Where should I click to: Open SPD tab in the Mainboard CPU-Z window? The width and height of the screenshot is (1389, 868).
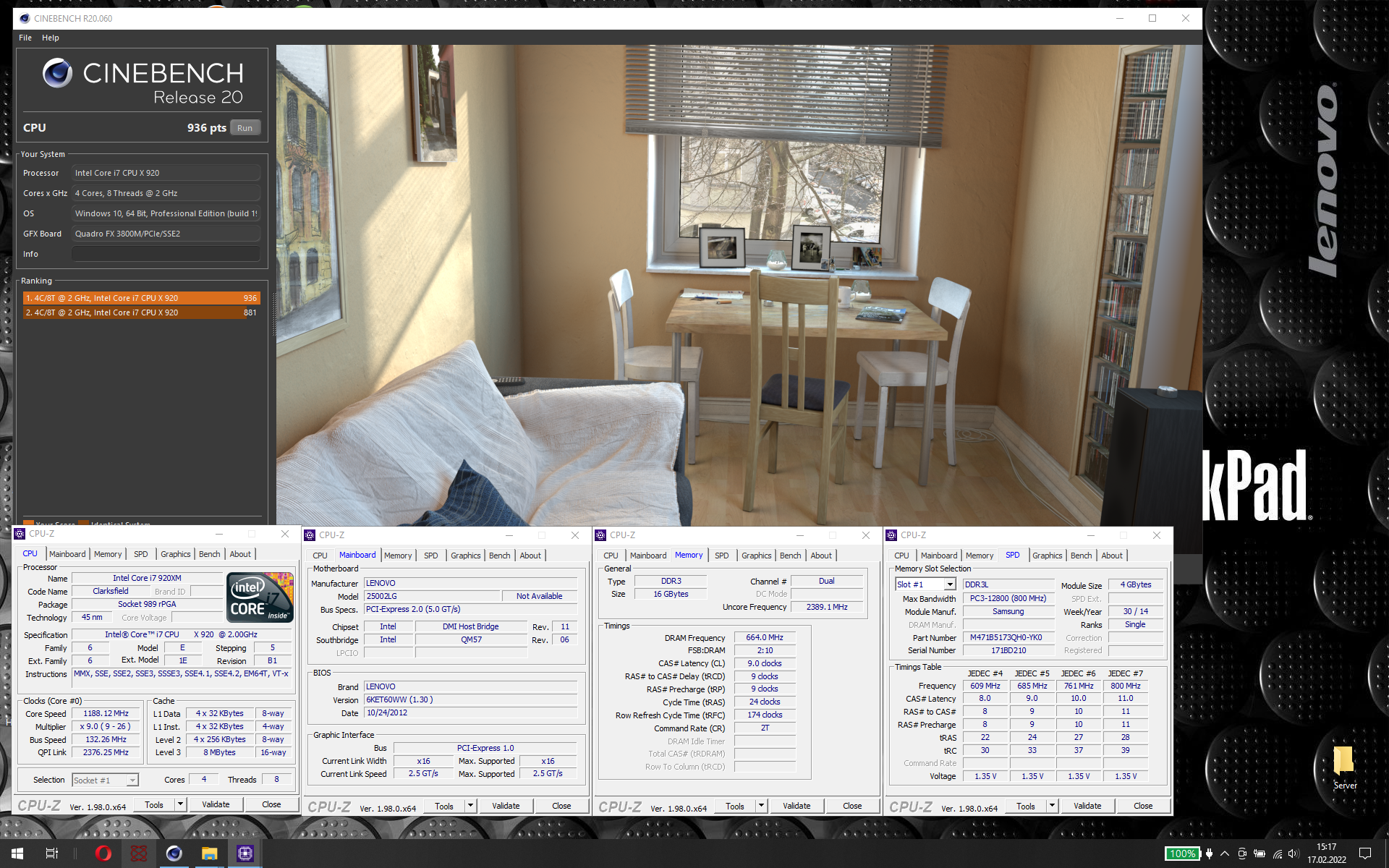pos(431,556)
